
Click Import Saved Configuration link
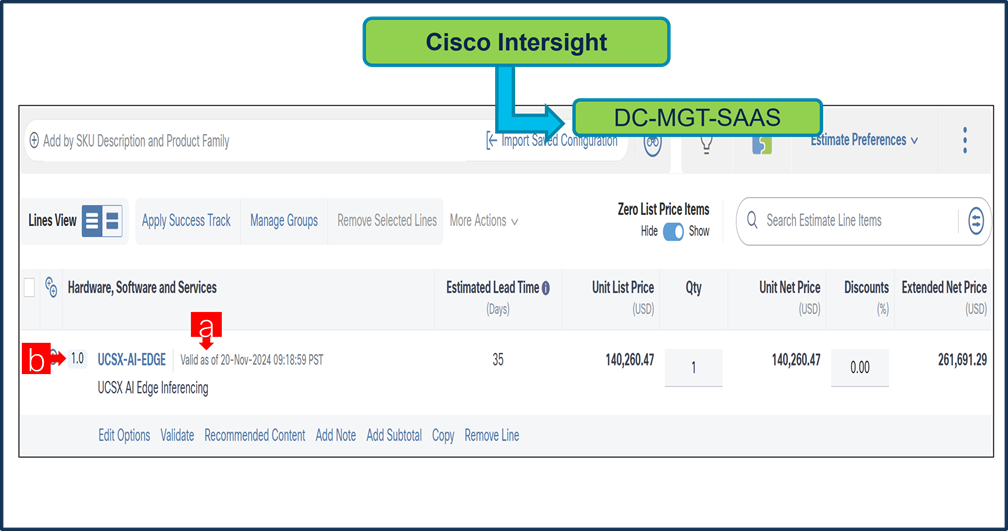tap(552, 140)
